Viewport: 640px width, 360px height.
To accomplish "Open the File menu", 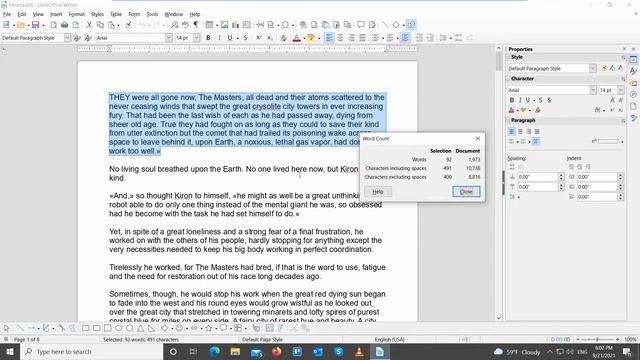I will (x=7, y=14).
